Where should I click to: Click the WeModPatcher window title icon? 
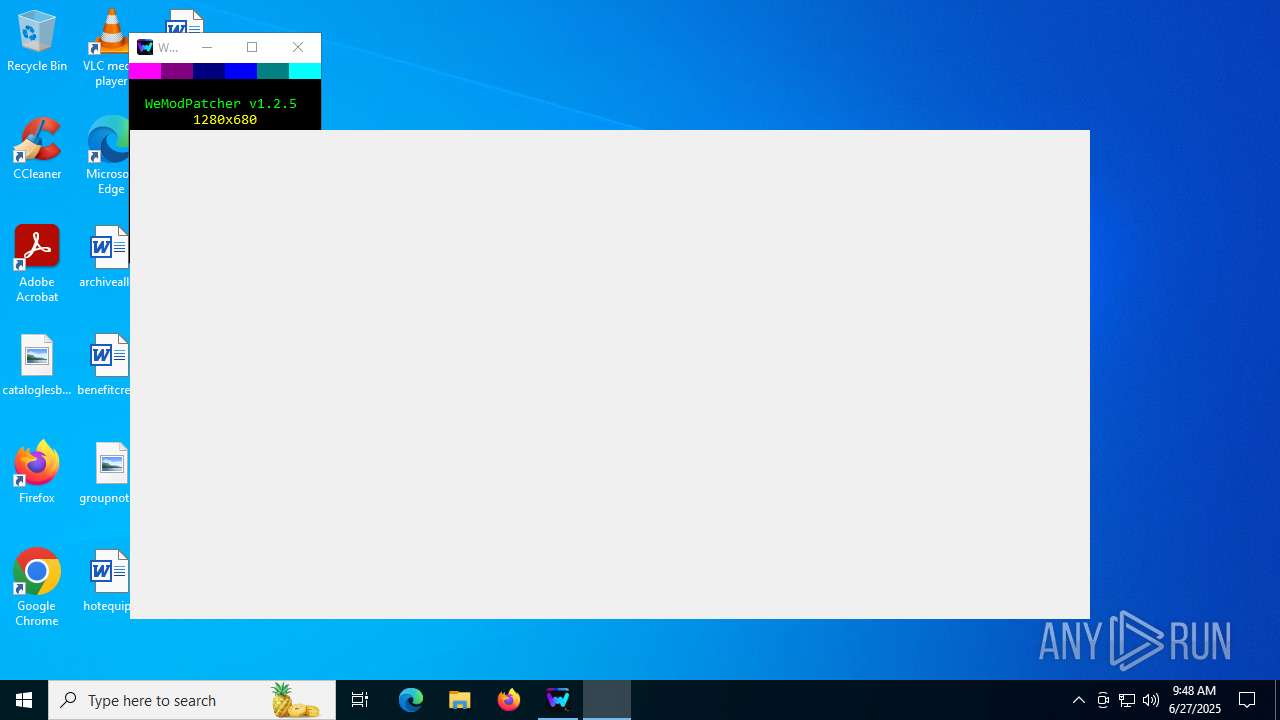(145, 47)
